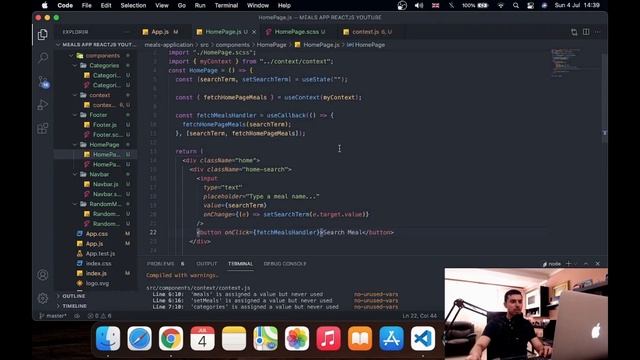The height and width of the screenshot is (360, 640).
Task: Open the Go menu
Action: pos(182,5)
